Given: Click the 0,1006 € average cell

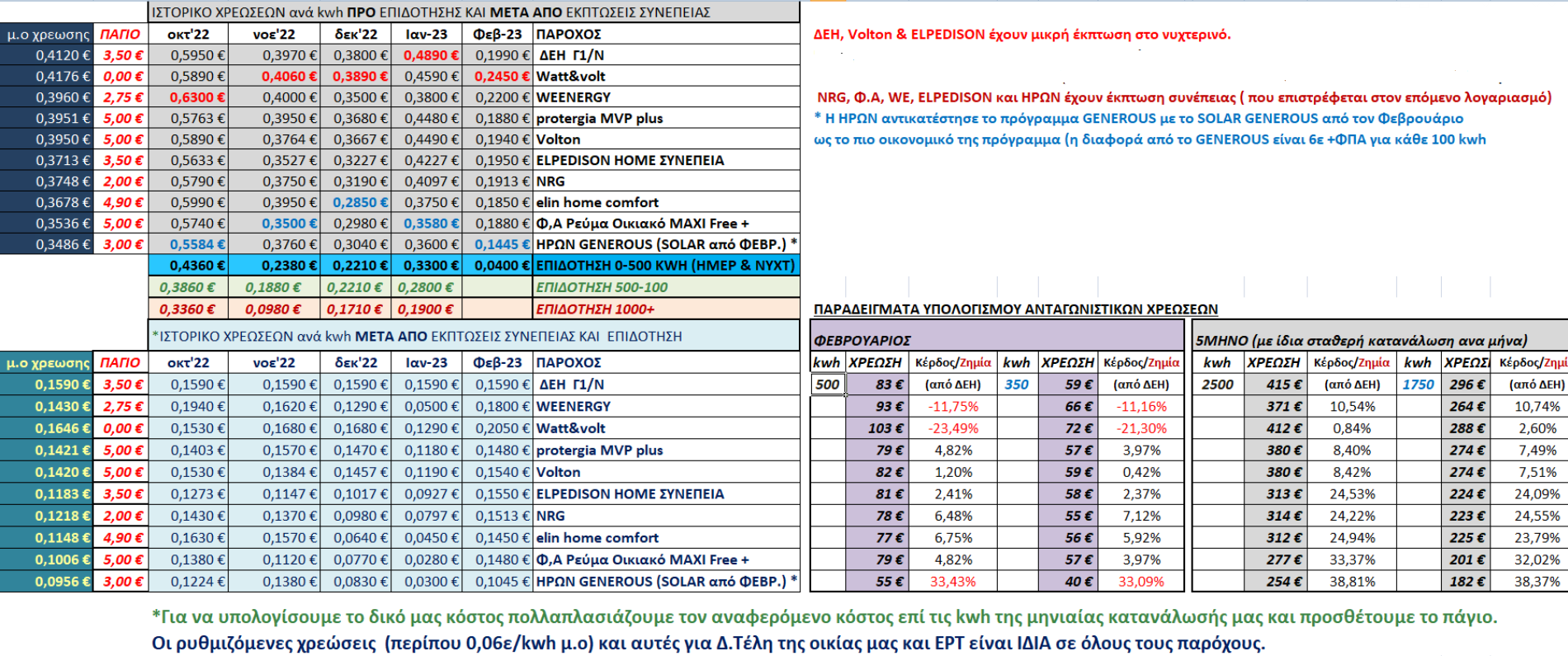Looking at the screenshot, I should [47, 559].
